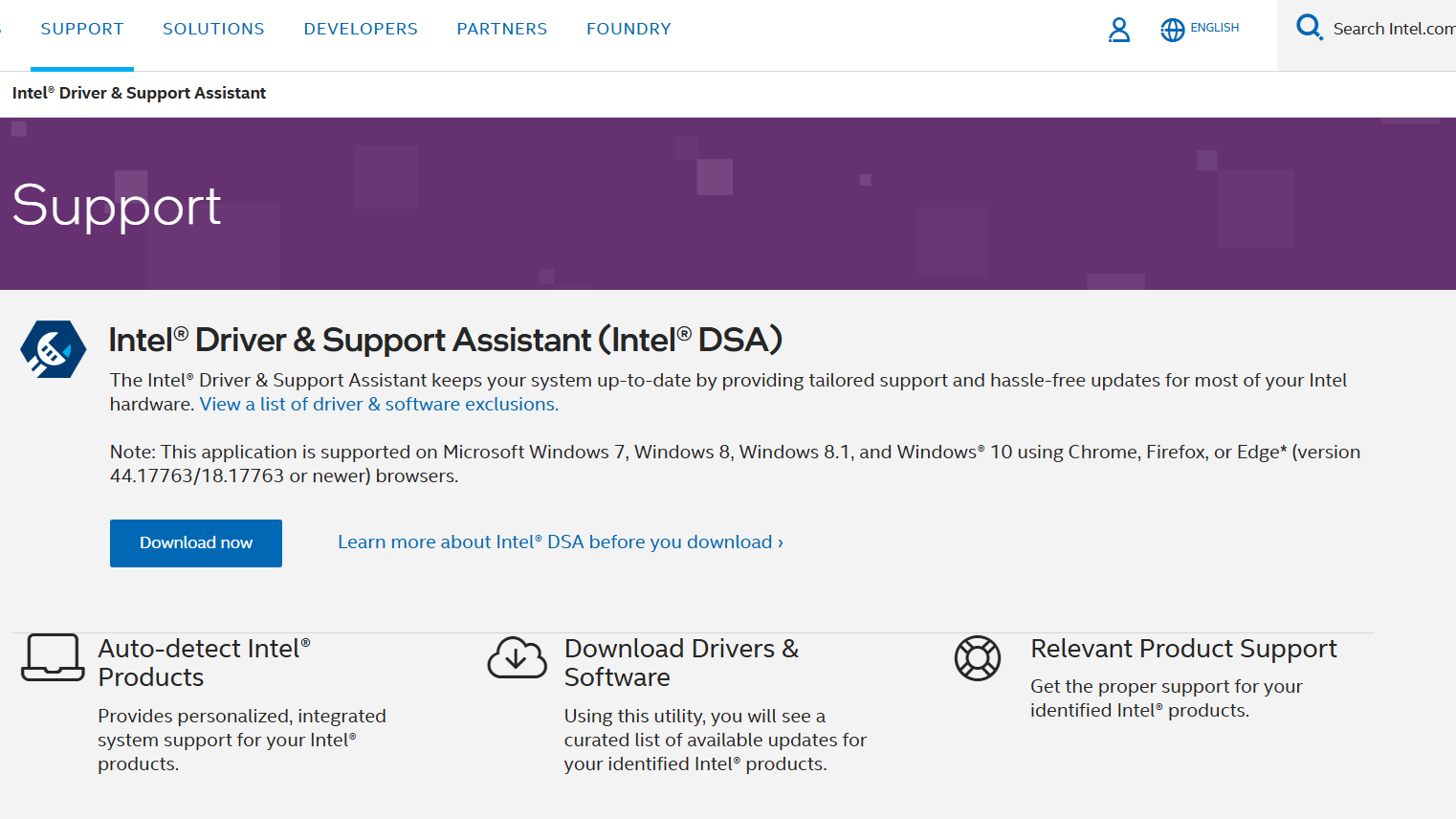This screenshot has width=1456, height=819.
Task: Click the Intel DSA wrench logo icon
Action: pyautogui.click(x=54, y=349)
